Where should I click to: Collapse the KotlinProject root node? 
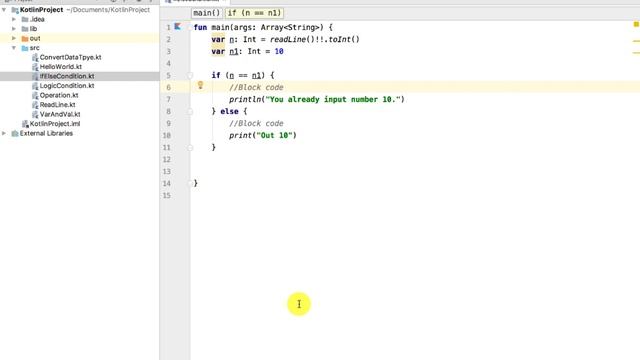point(4,9)
